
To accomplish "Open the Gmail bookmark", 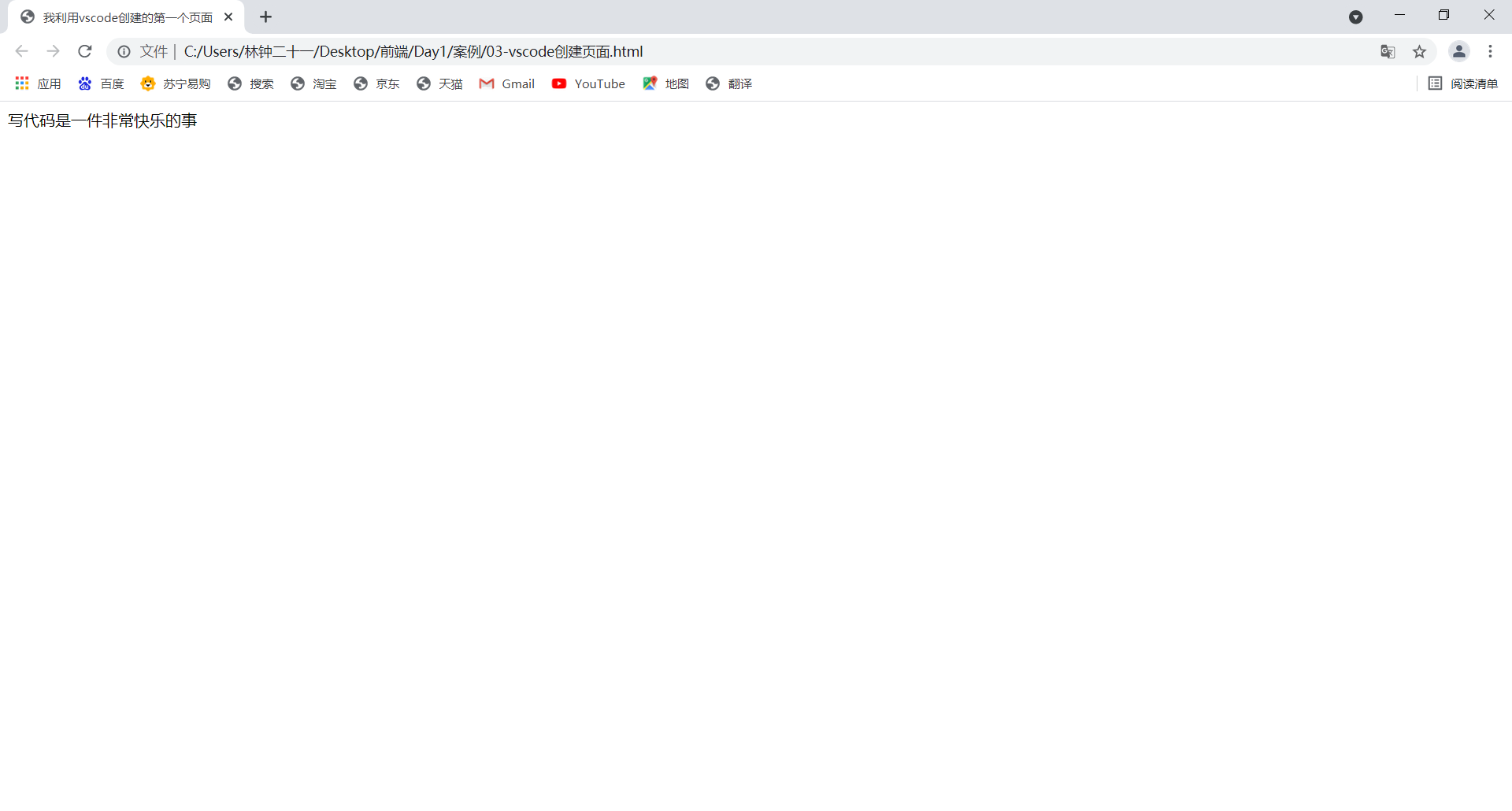I will [x=507, y=83].
